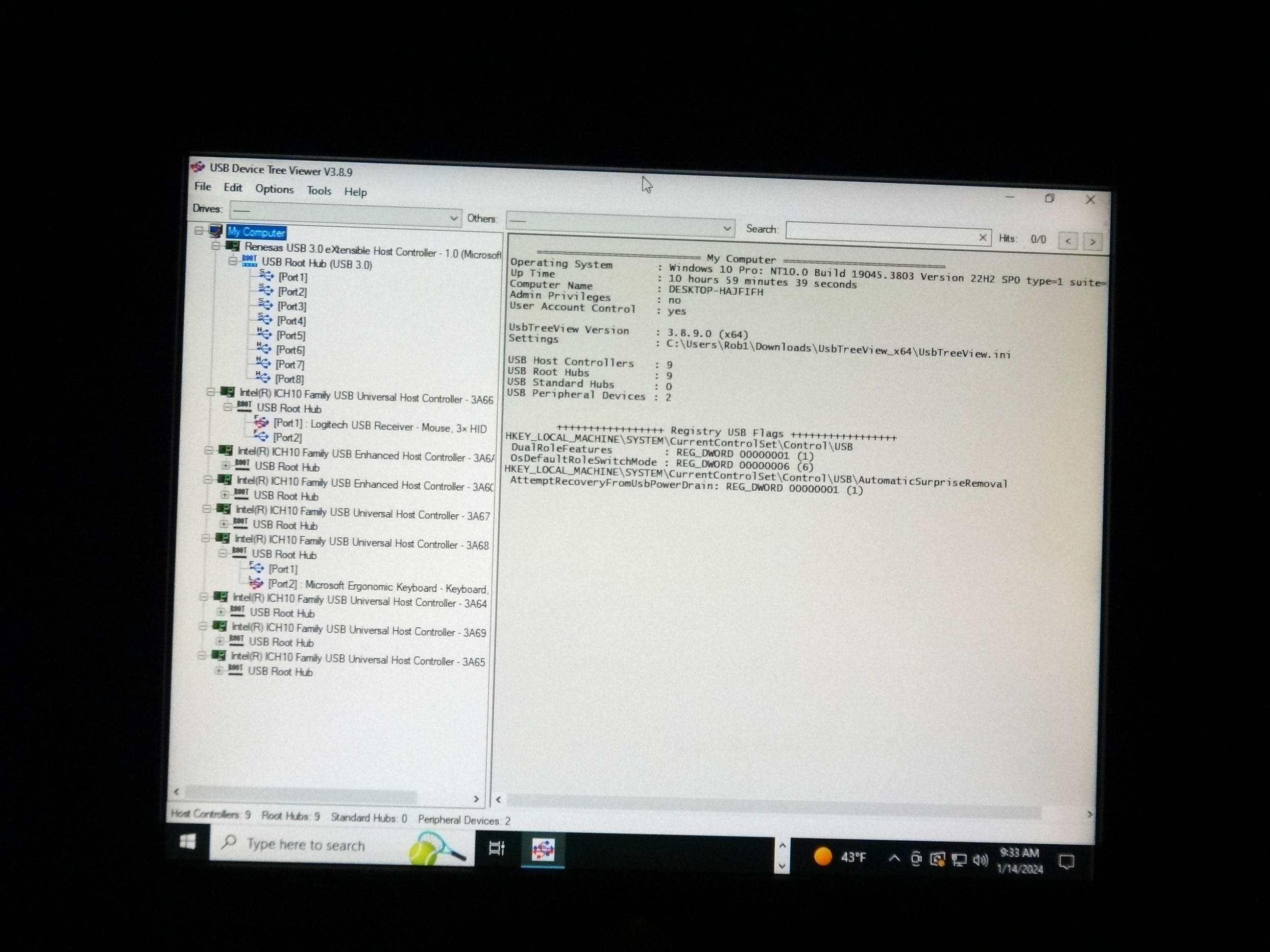Select Port5 USB icon under USB 3.0 hub
Image resolution: width=1270 pixels, height=952 pixels.
264,333
